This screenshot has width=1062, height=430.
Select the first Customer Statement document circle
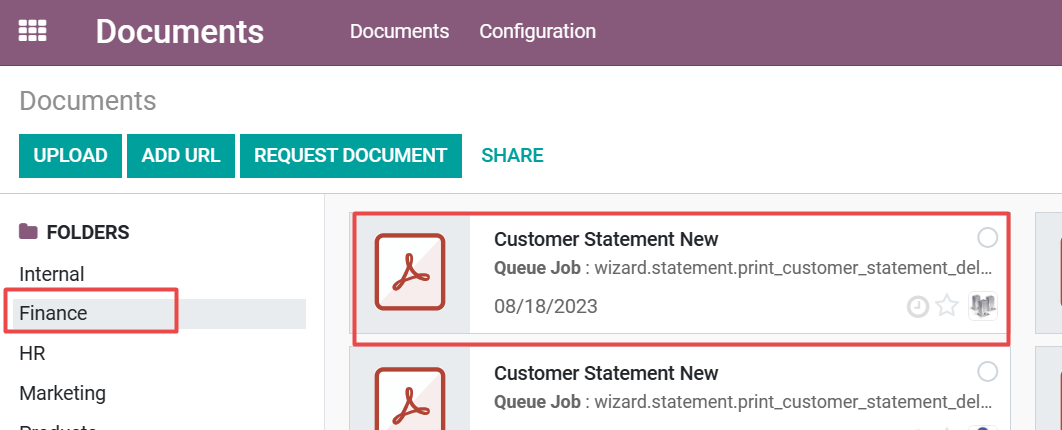[x=987, y=238]
